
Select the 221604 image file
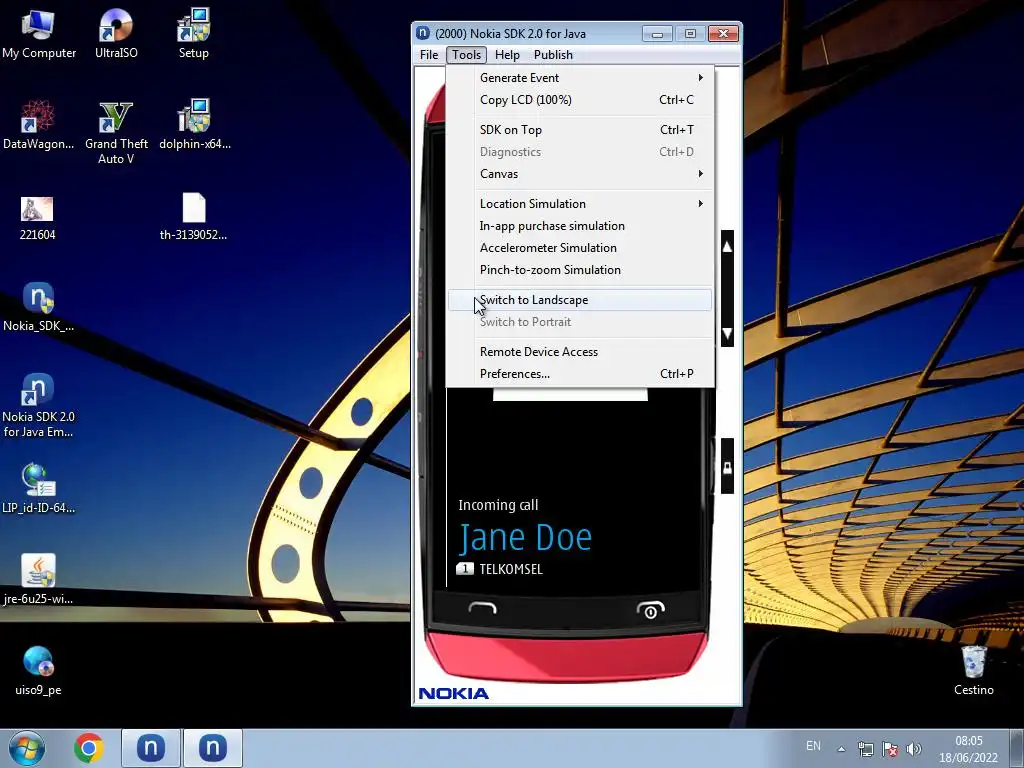pos(37,218)
